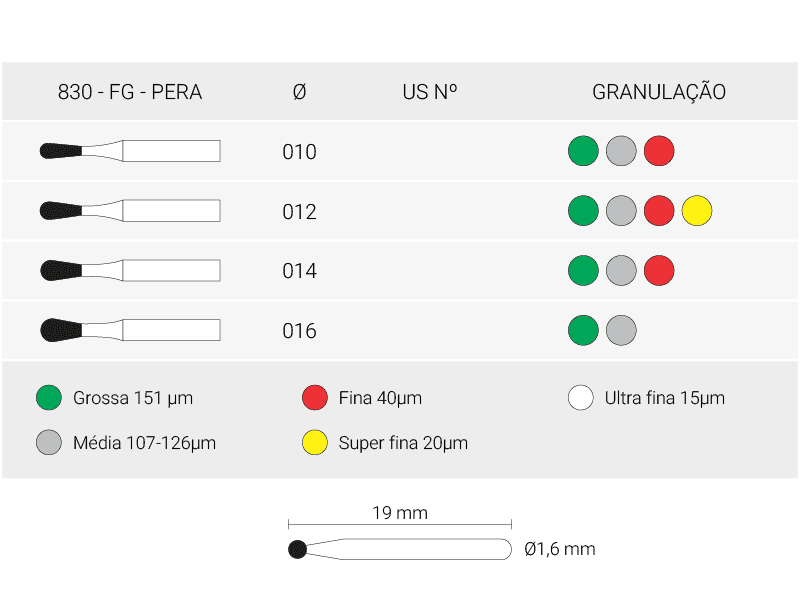Click the white Ultra fina legend circle
Image resolution: width=800 pixels, height=600 pixels.
[581, 398]
